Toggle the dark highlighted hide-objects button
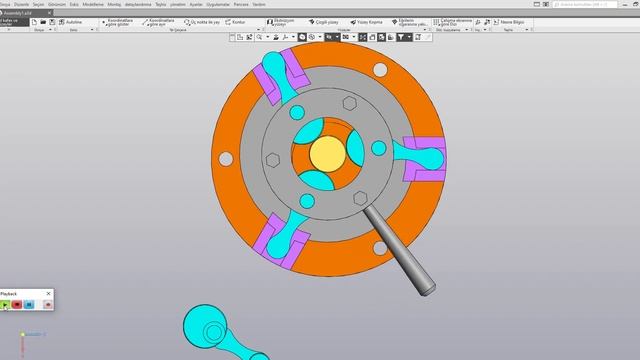Viewport: 640px width, 360px height. pyautogui.click(x=329, y=37)
